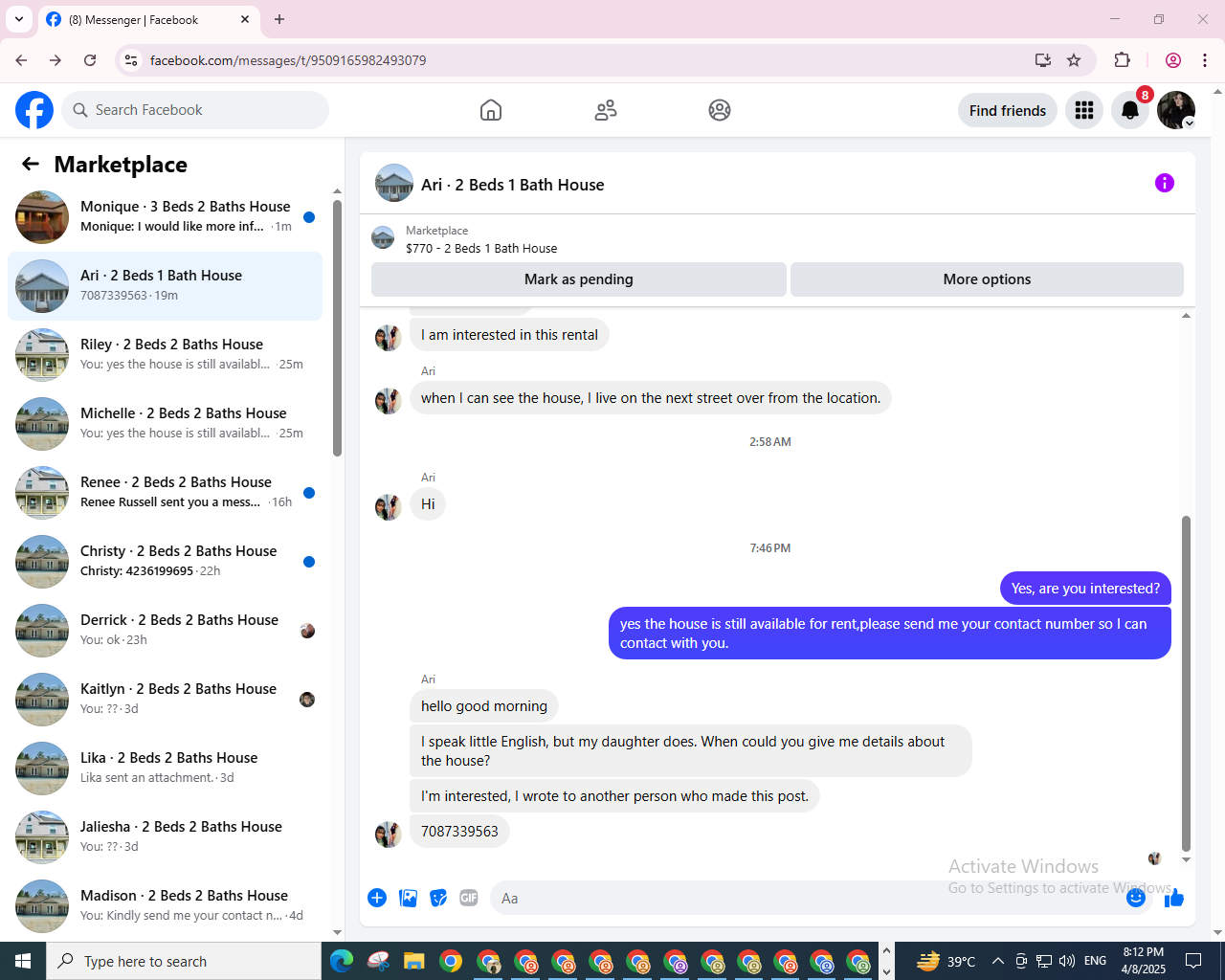This screenshot has height=980, width=1225.
Task: Reload the page in the browser
Action: pos(90,60)
